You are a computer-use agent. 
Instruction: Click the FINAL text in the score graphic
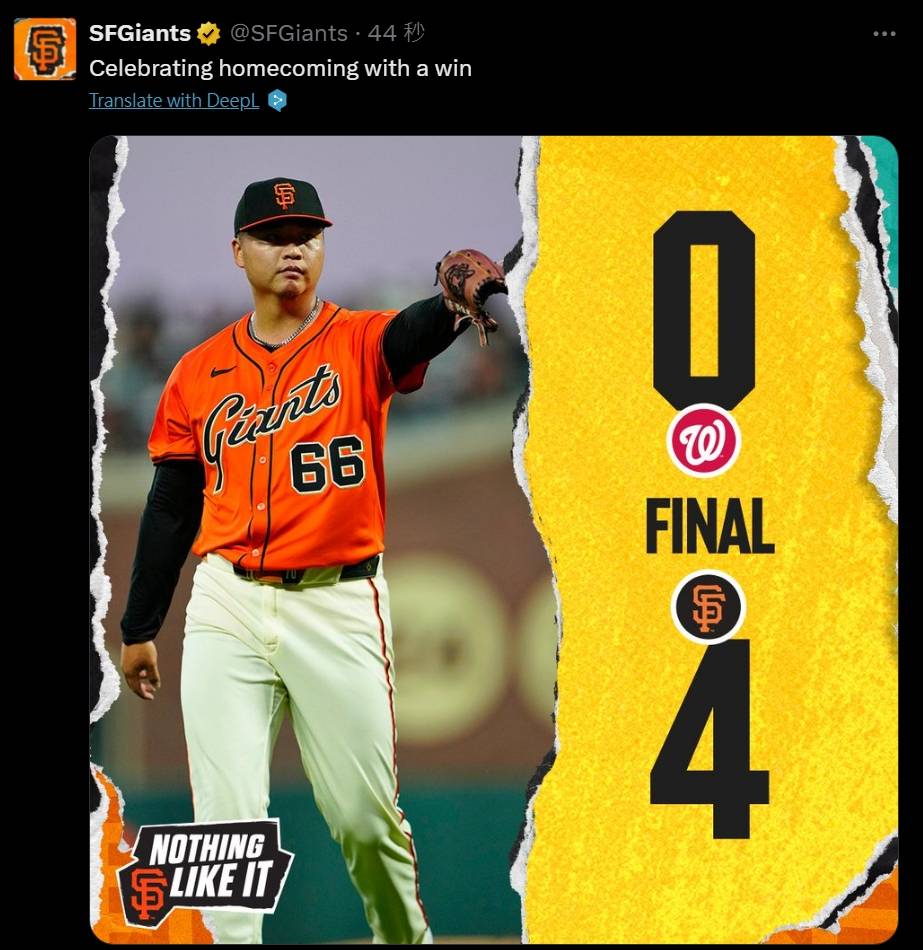(x=710, y=526)
